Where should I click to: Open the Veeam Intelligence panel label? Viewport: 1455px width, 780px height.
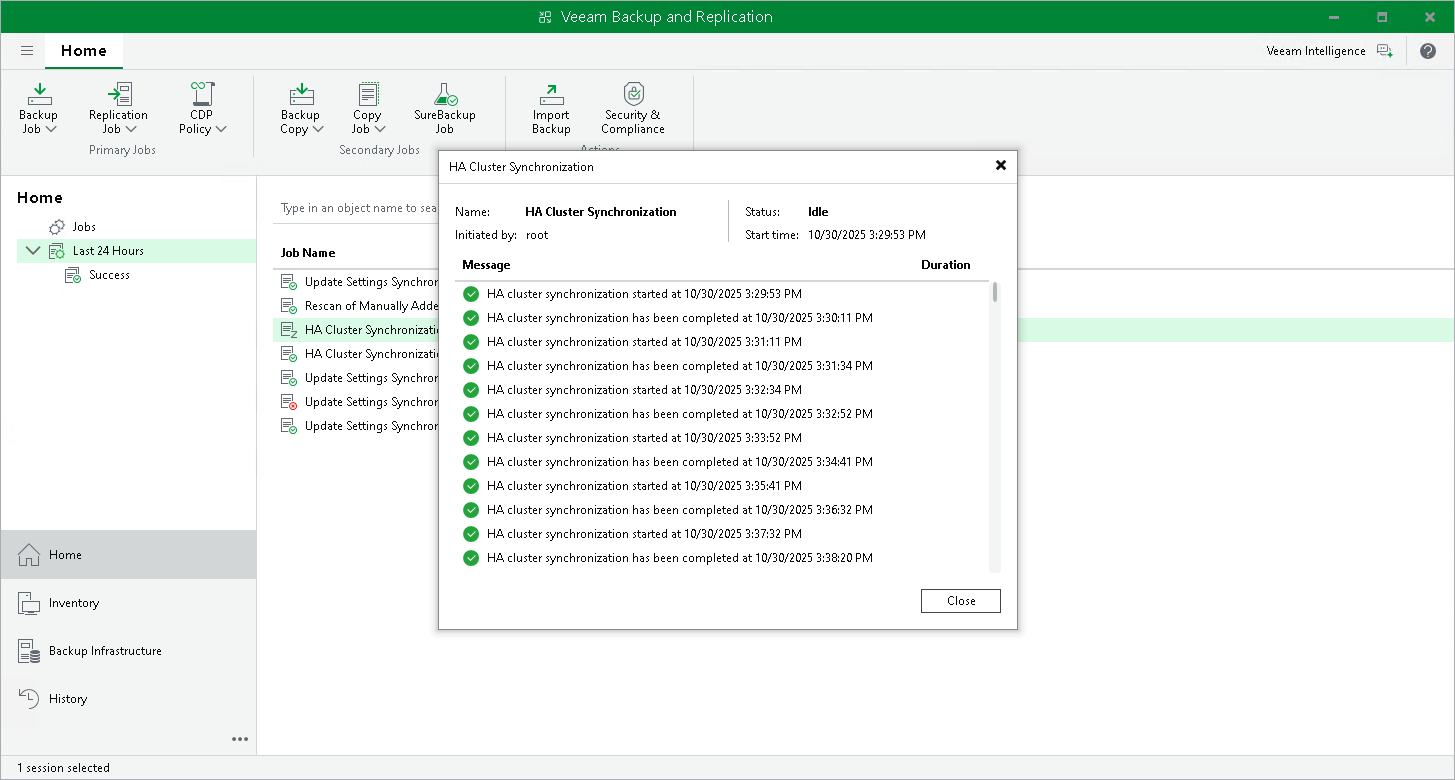[x=1316, y=51]
